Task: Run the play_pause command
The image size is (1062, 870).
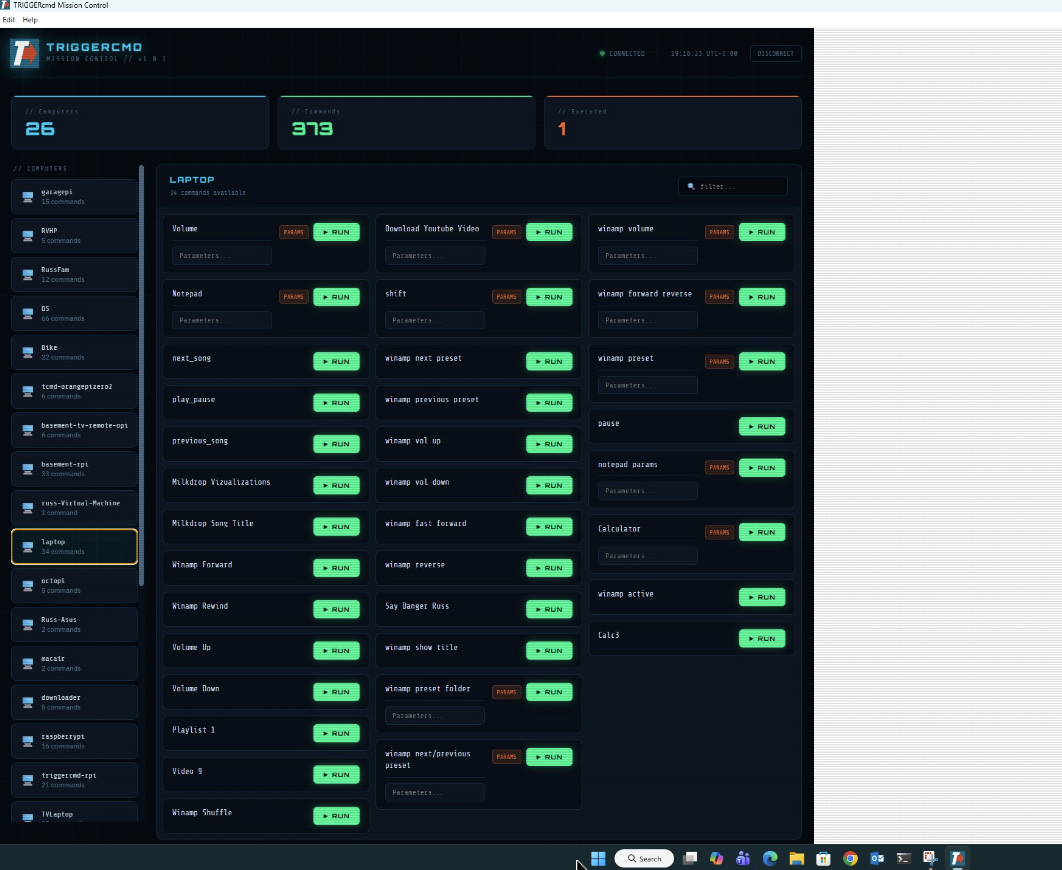Action: [x=336, y=403]
